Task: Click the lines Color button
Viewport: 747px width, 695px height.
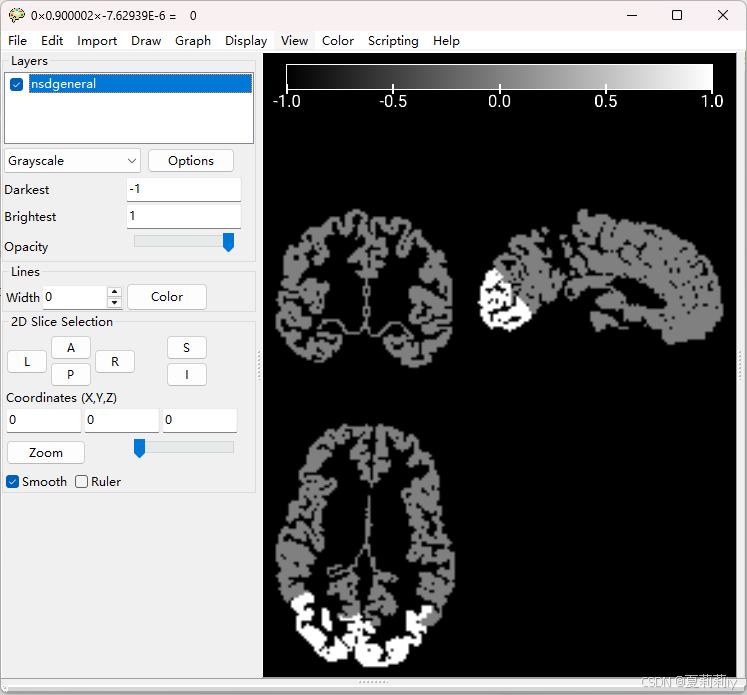Action: [167, 297]
